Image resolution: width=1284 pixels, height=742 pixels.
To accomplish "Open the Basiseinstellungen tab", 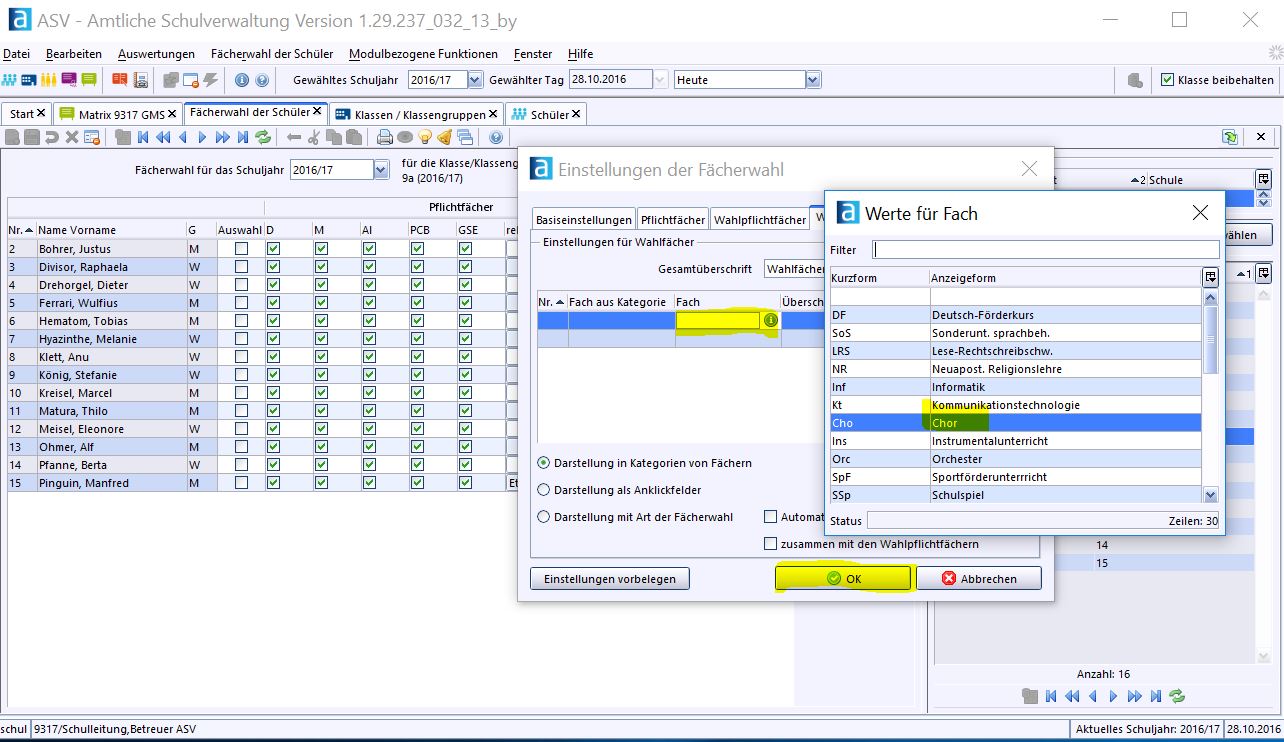I will pos(584,220).
